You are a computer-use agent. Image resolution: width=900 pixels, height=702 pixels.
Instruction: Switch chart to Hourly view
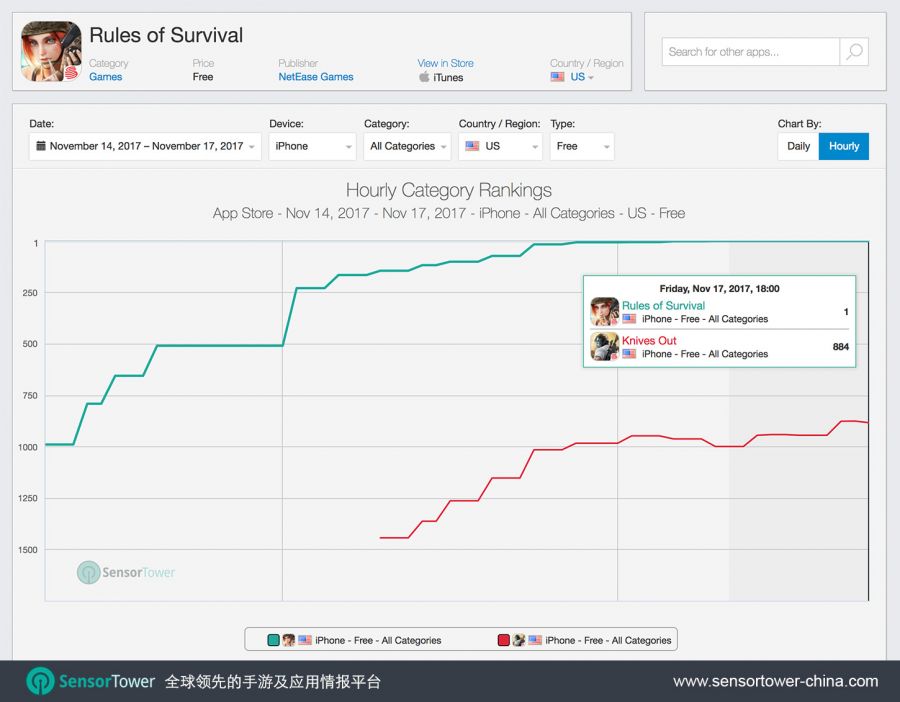click(844, 146)
